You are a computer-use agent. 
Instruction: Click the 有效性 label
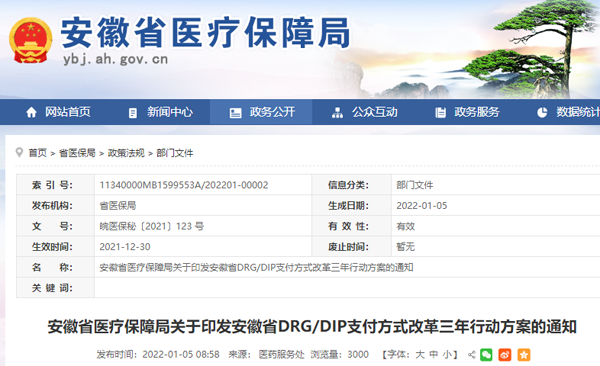click(348, 227)
